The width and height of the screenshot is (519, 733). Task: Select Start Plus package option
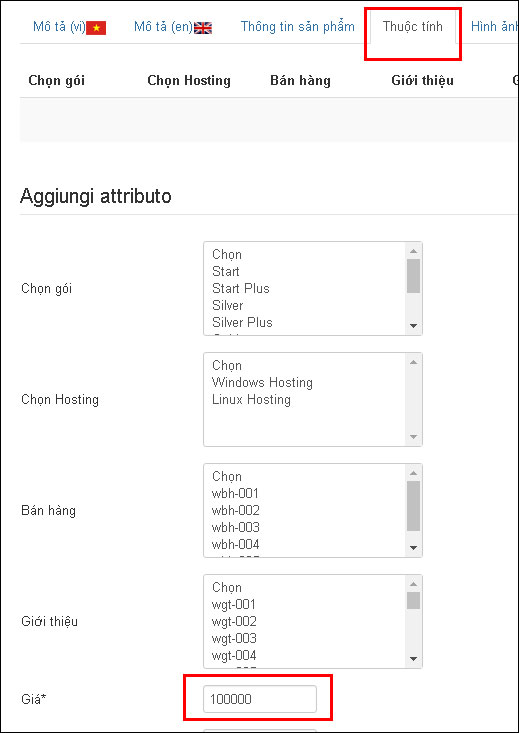(x=241, y=288)
